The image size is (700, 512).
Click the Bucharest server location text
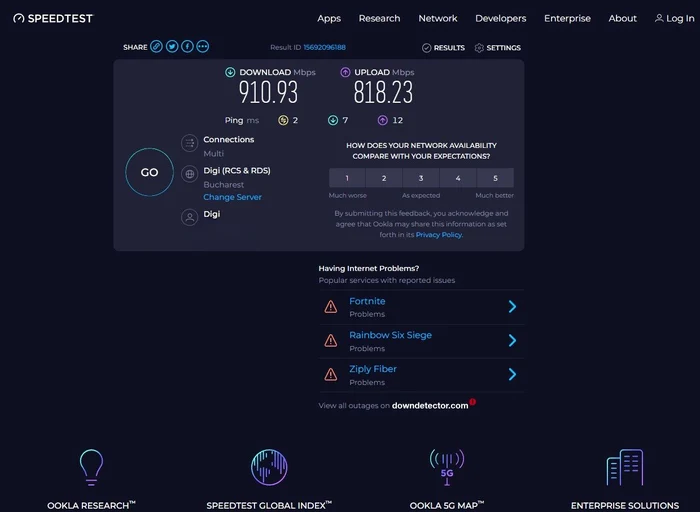pyautogui.click(x=224, y=184)
